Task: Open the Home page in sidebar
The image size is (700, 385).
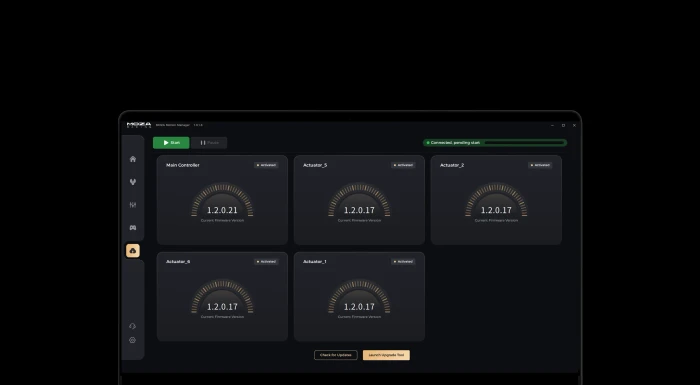Action: (x=133, y=159)
